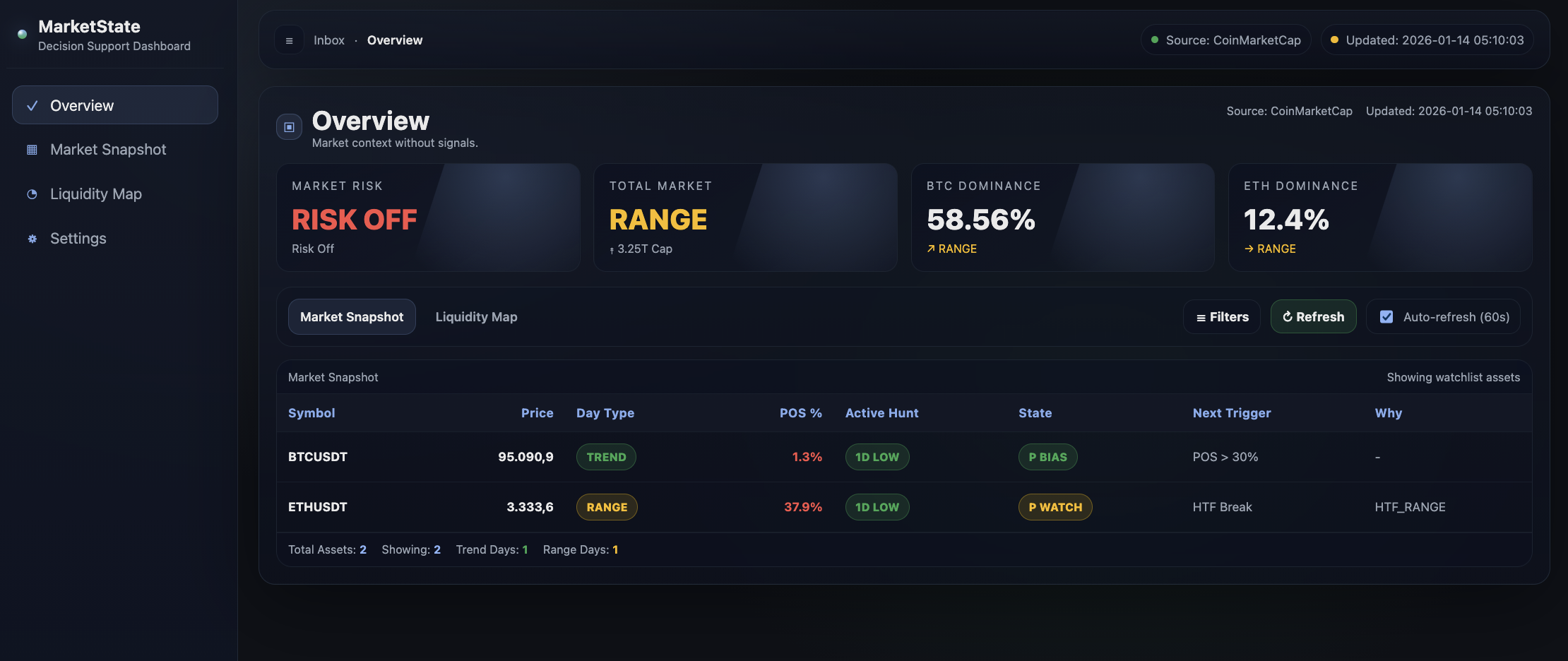The height and width of the screenshot is (661, 1568).
Task: Click the yellow dot beside the Updated timestamp
Action: [1334, 40]
